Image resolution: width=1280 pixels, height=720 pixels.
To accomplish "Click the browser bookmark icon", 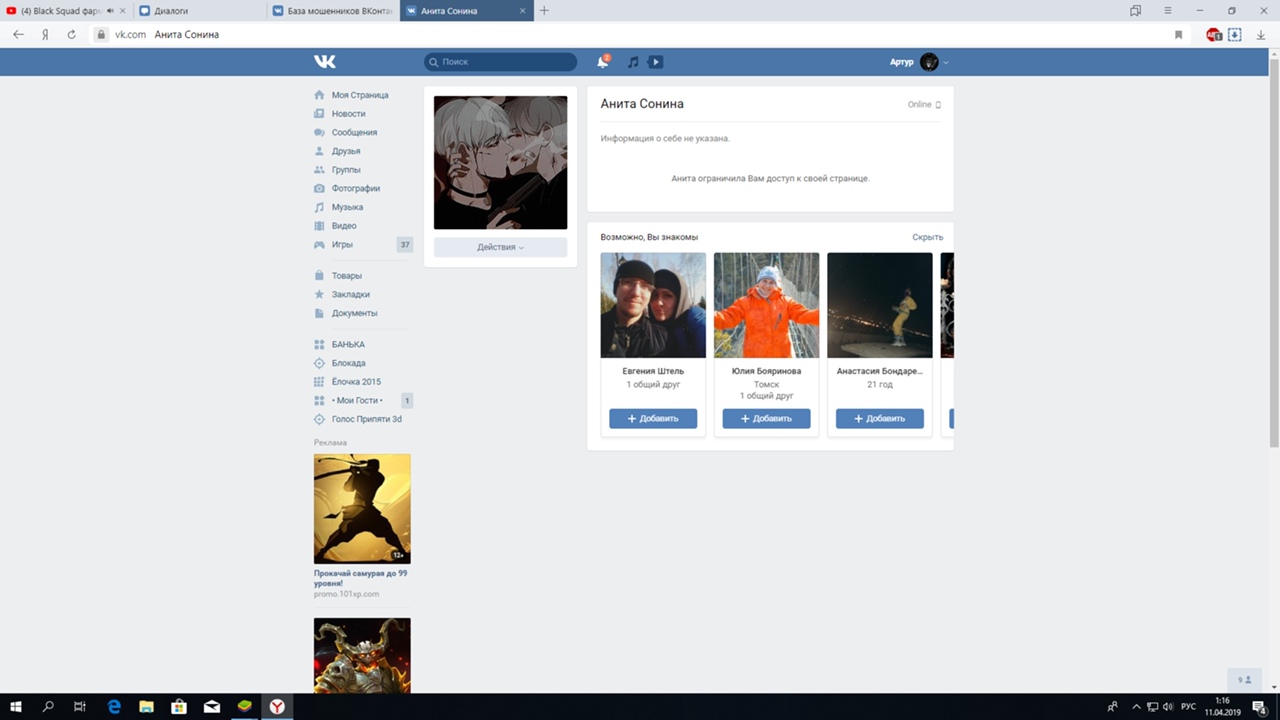I will pos(1178,34).
